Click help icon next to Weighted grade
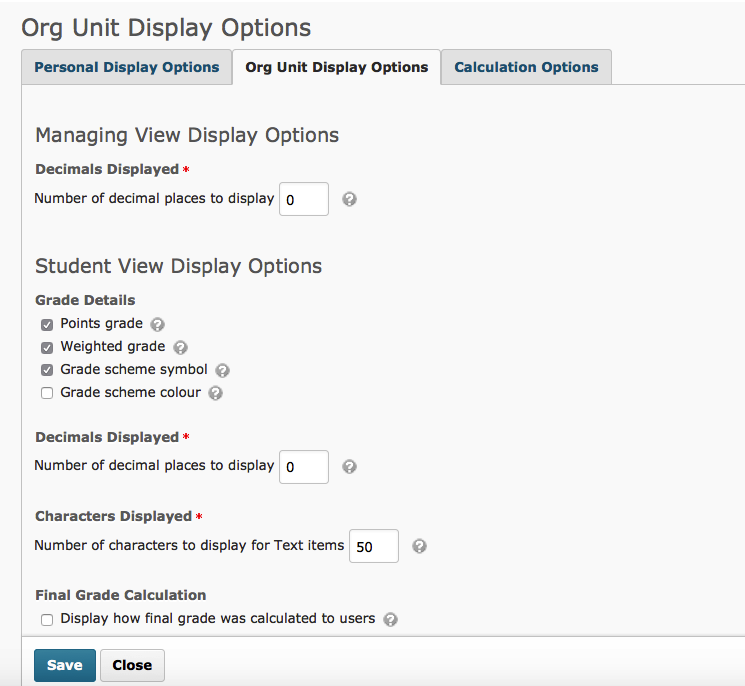The height and width of the screenshot is (686, 745). coord(180,347)
